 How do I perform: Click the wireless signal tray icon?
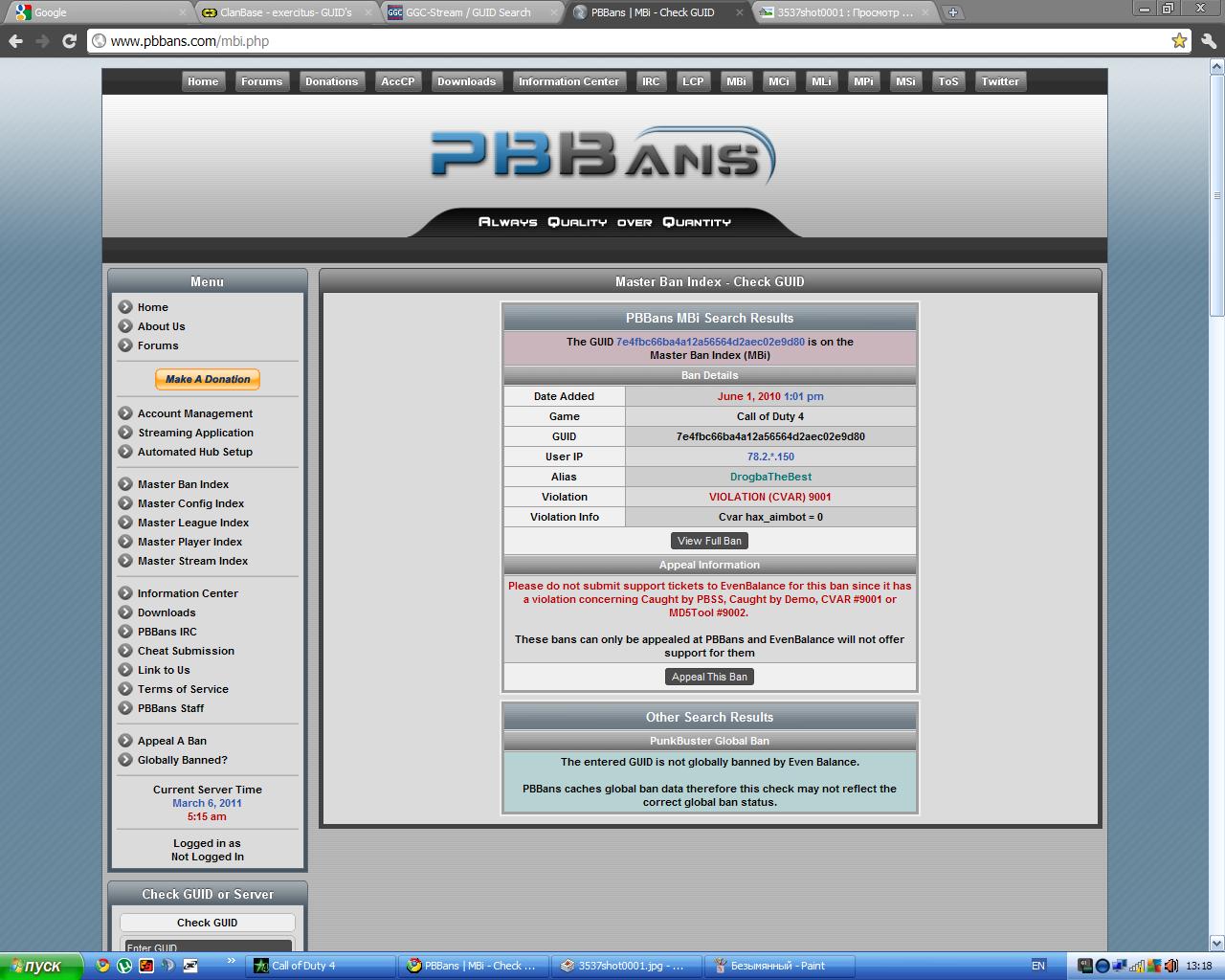1136,966
